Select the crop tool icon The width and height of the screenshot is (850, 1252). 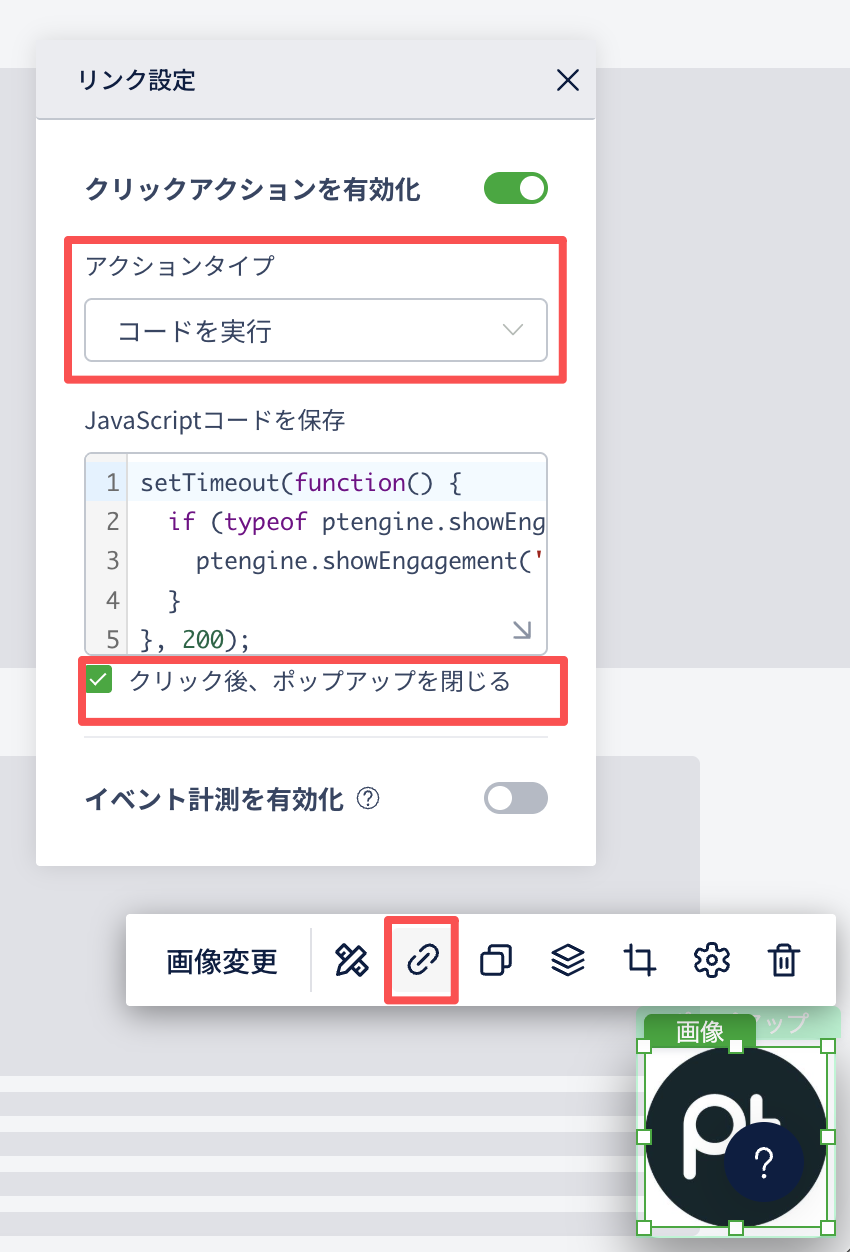coord(640,961)
